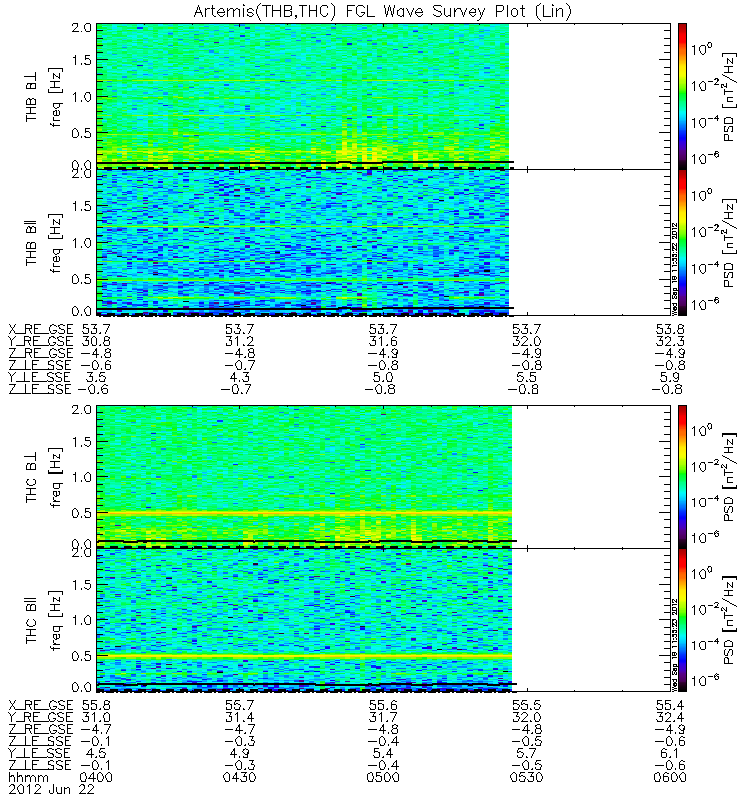Viewport: 750px width, 800px height.
Task: Click 'Y_LE_SSE' row label in the THB ephemeris table
Action: (x=39, y=377)
